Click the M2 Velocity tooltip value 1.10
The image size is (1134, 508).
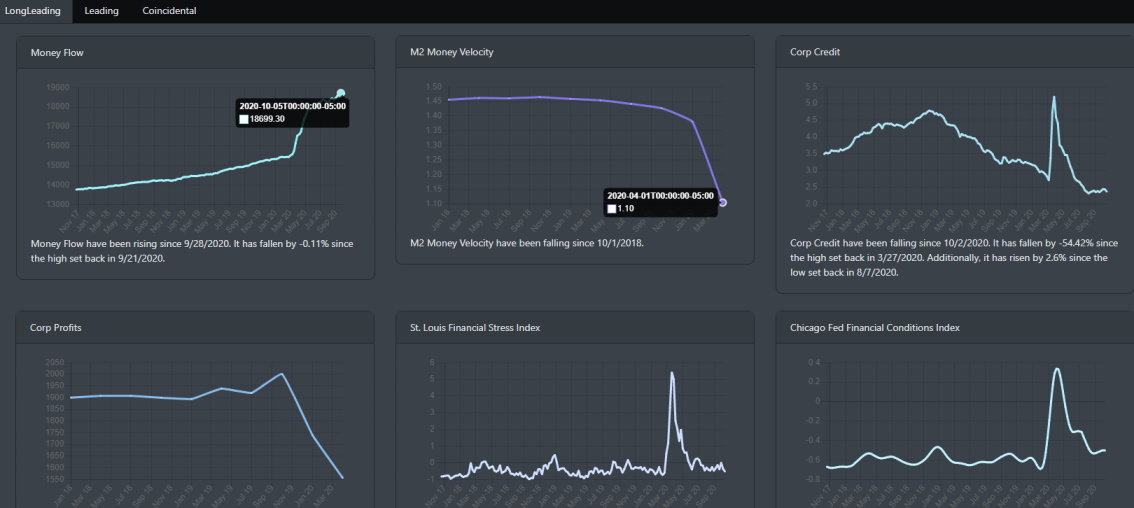pos(626,208)
